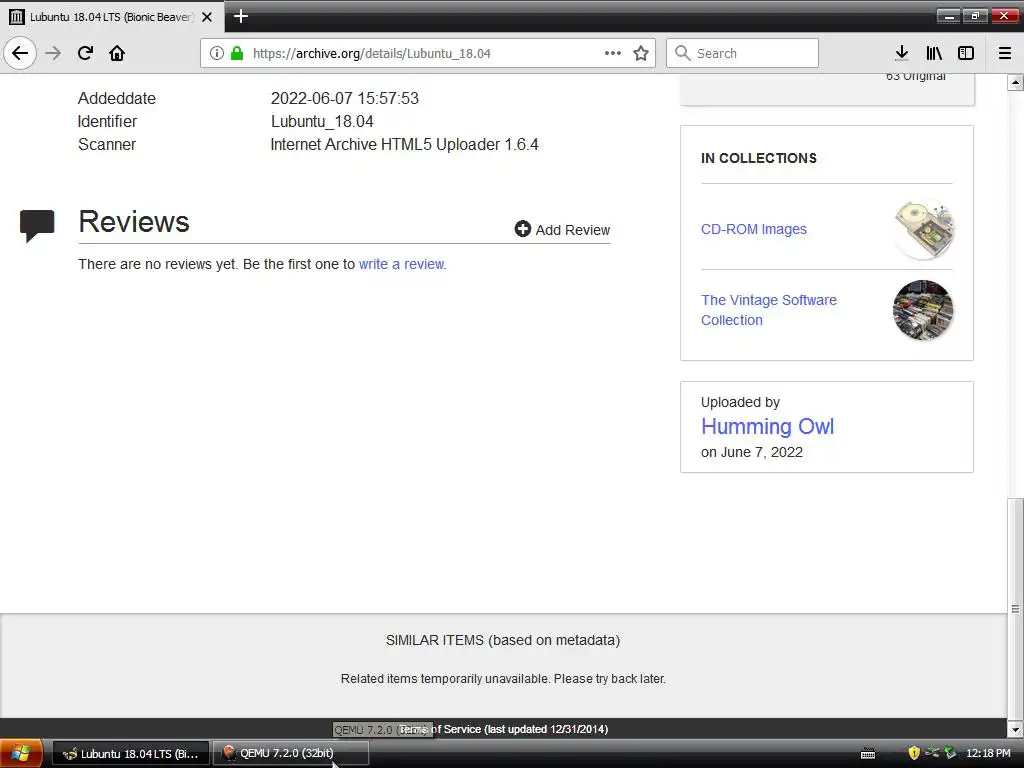Click the Addeddate value 2022-06-07 15:57:53
Image resolution: width=1024 pixels, height=768 pixels.
[345, 99]
